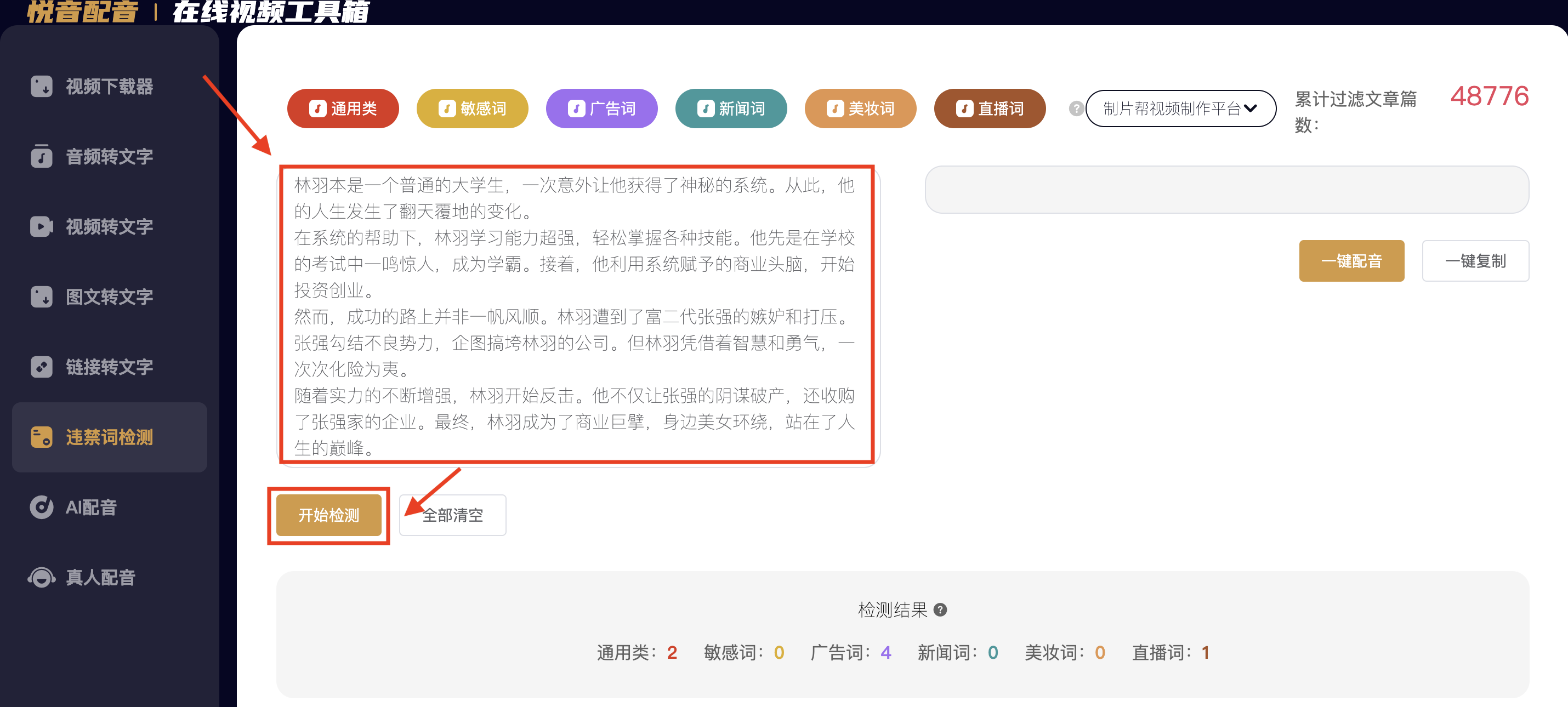The height and width of the screenshot is (707, 1568).
Task: Click the 违禁词检测 sidebar icon
Action: (x=41, y=437)
